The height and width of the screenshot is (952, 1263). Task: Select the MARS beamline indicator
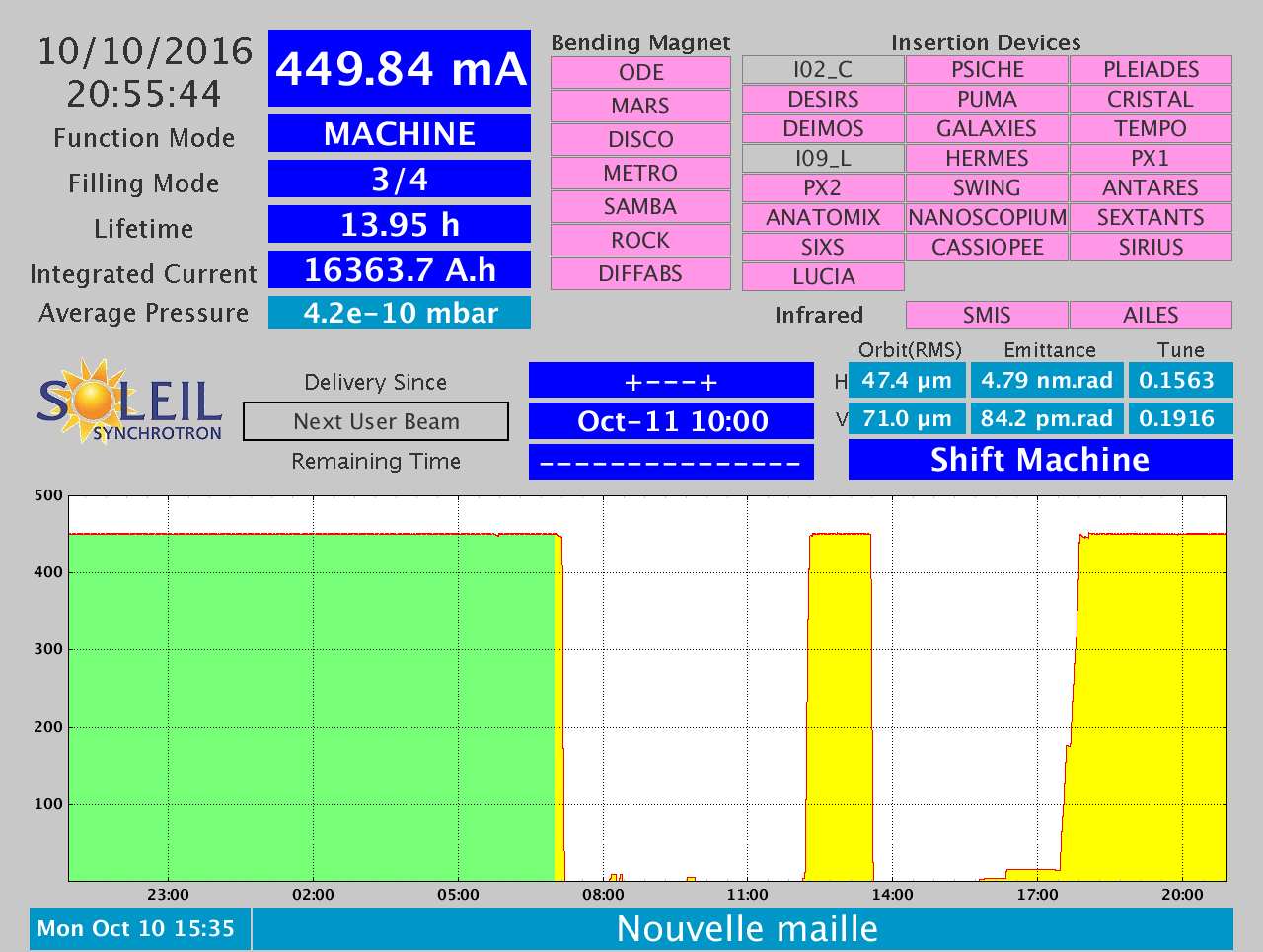tap(640, 107)
